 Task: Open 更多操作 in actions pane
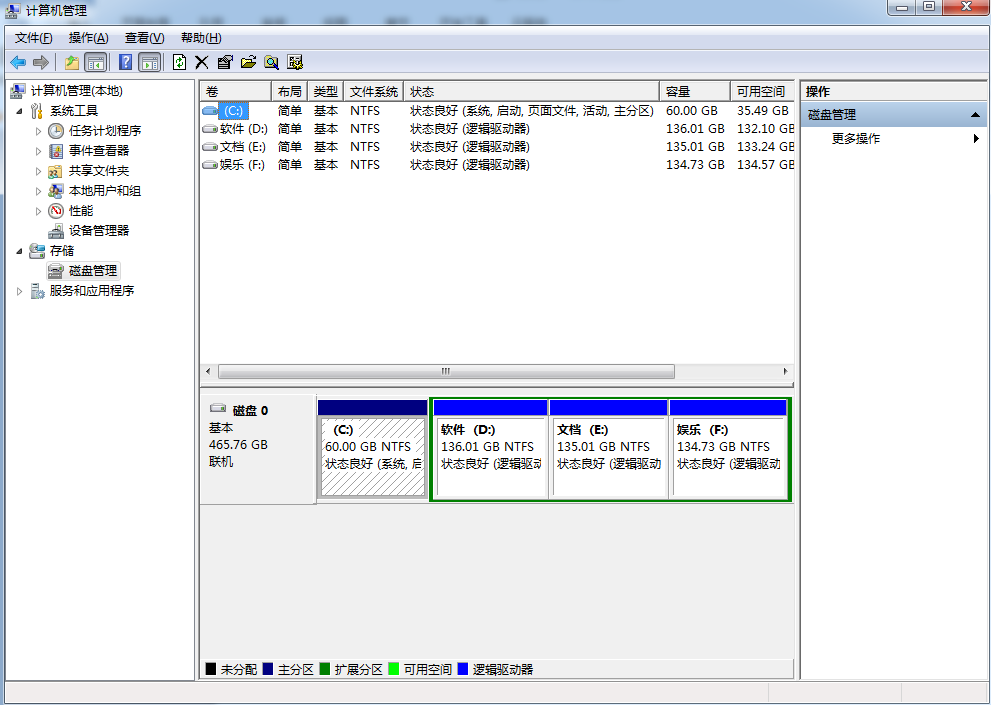click(856, 138)
